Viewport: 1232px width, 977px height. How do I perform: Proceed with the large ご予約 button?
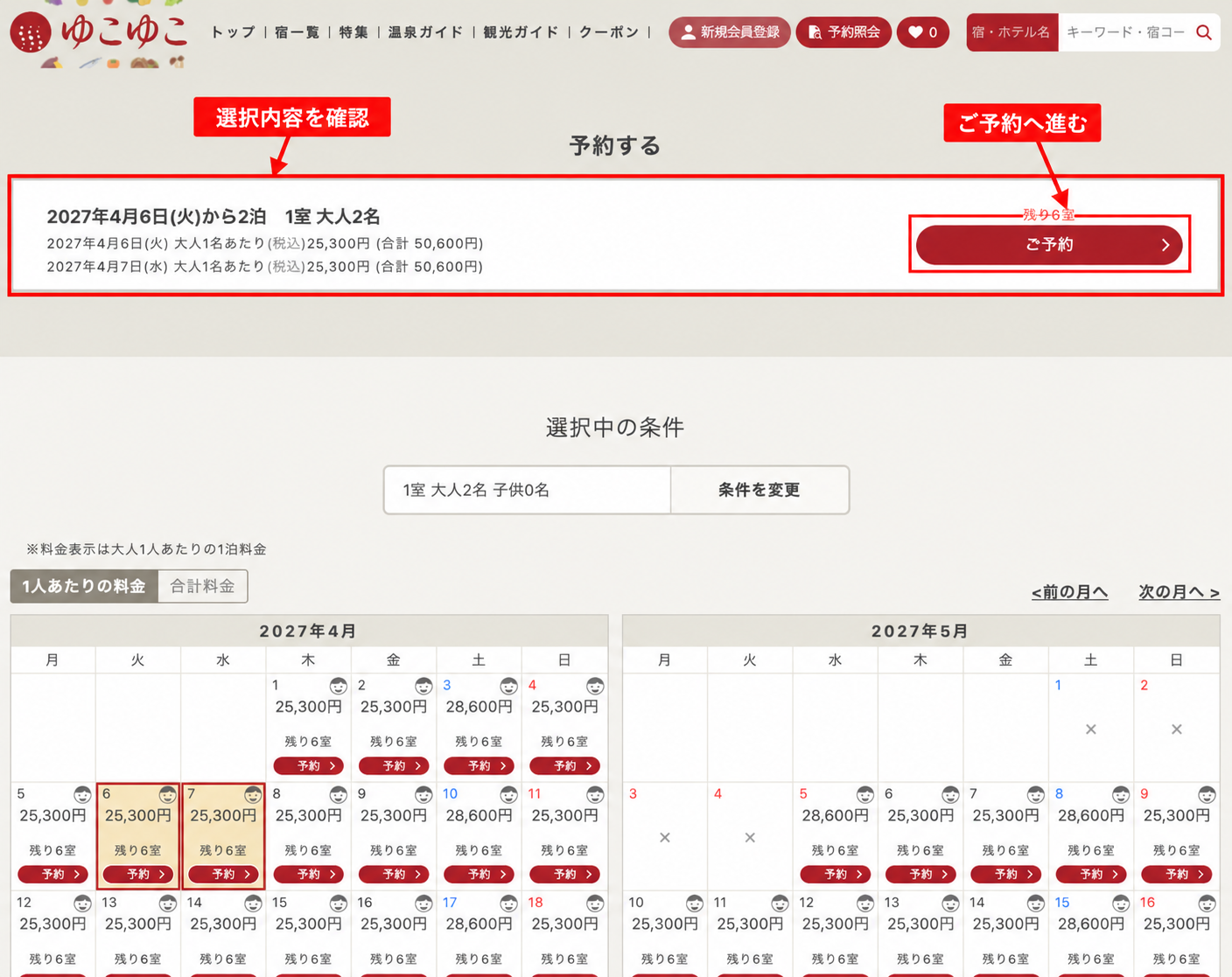(1049, 245)
